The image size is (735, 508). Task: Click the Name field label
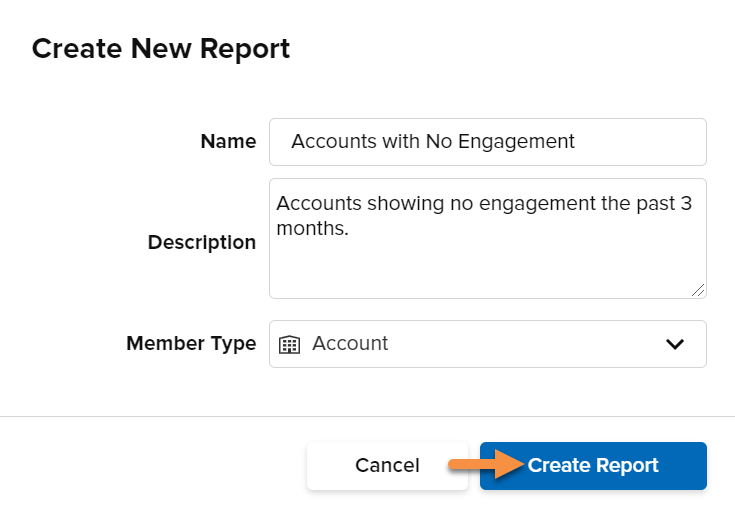tap(228, 141)
